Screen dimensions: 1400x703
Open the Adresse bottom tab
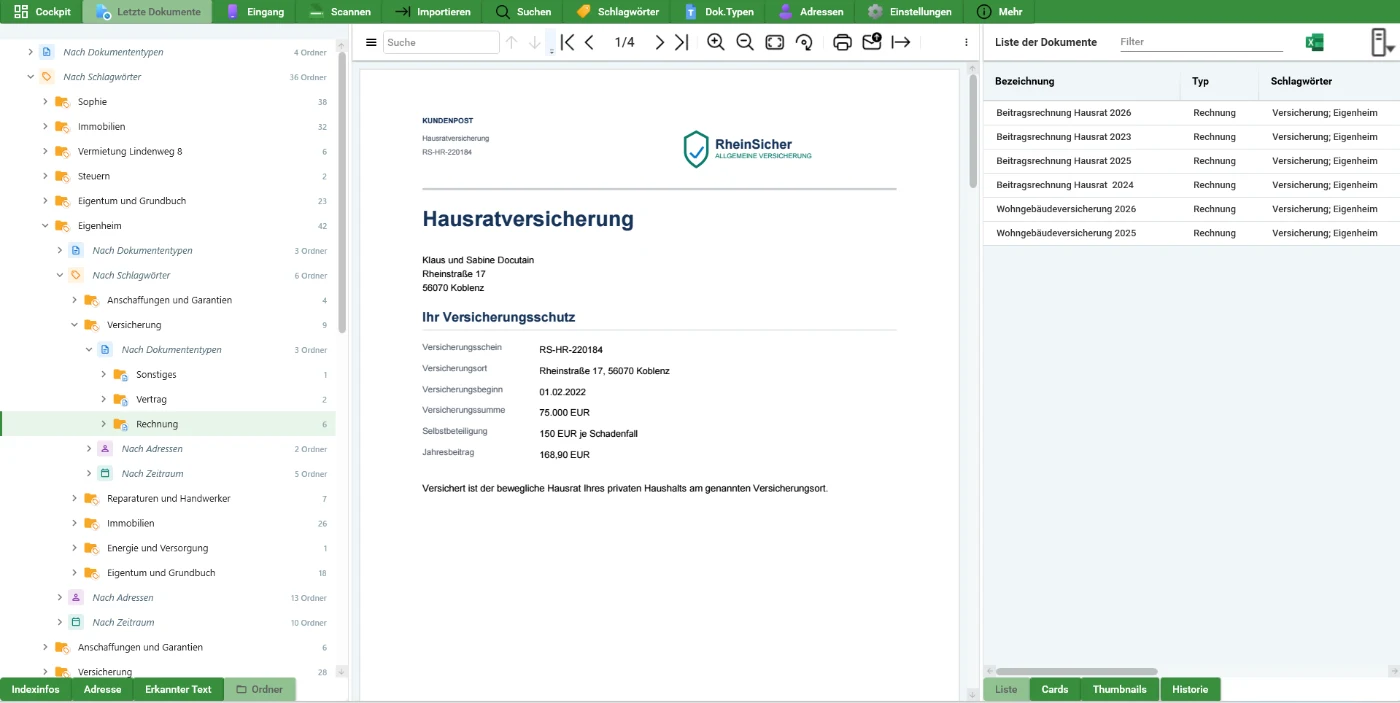tap(103, 689)
